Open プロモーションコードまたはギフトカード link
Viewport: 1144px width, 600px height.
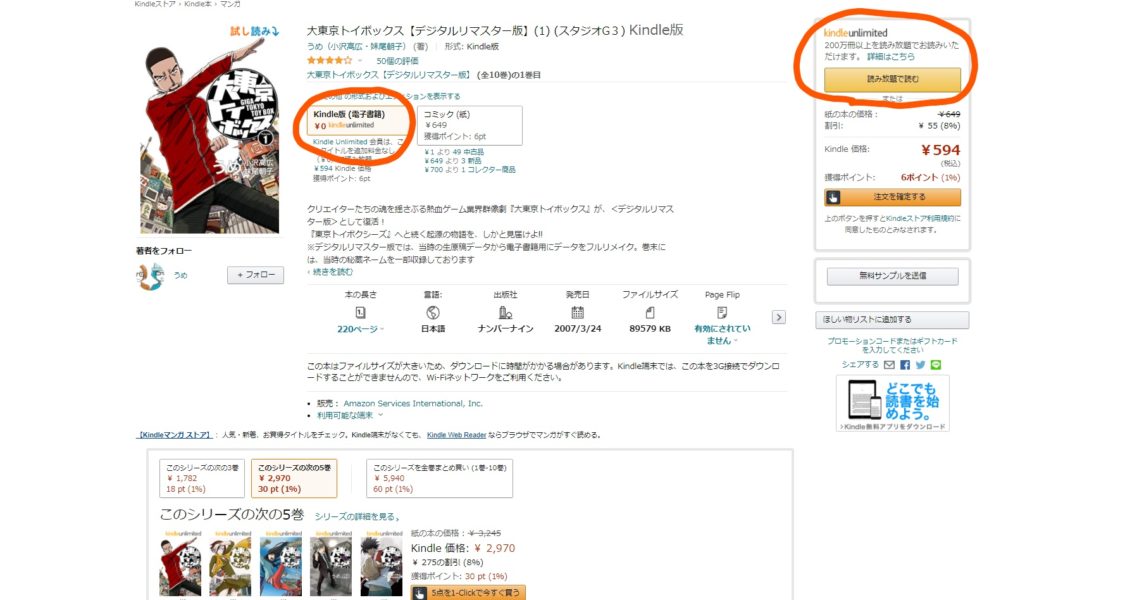tap(892, 345)
